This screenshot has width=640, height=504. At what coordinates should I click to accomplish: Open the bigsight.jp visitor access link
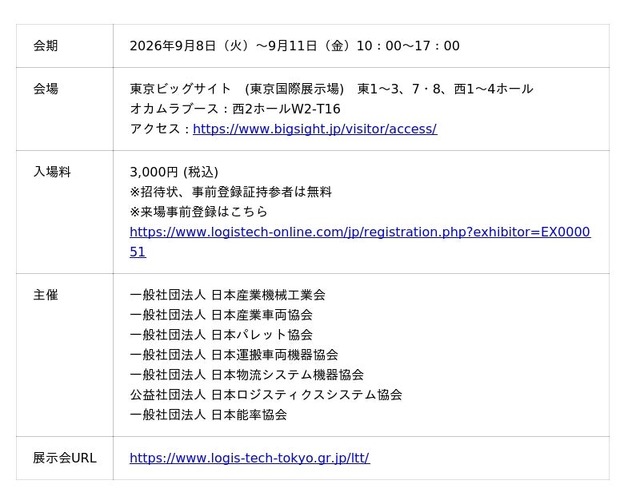315,129
